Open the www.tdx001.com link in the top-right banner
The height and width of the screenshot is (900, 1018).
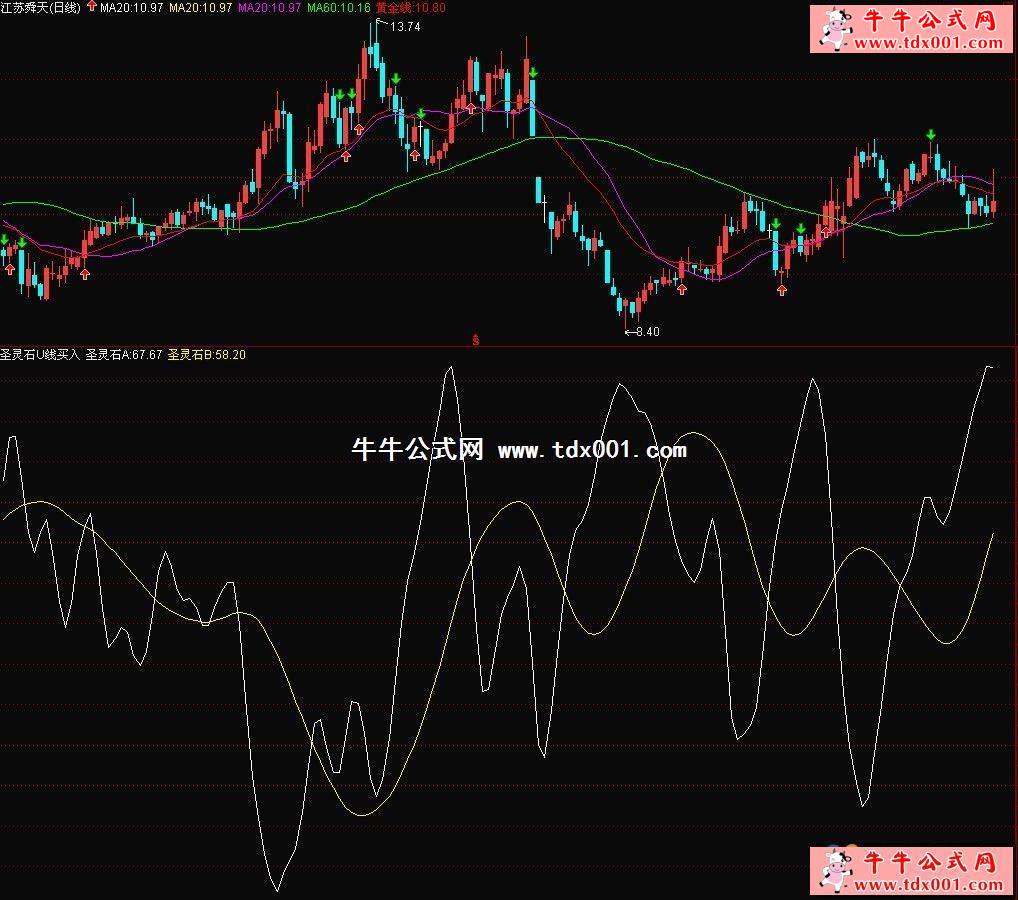coord(928,43)
